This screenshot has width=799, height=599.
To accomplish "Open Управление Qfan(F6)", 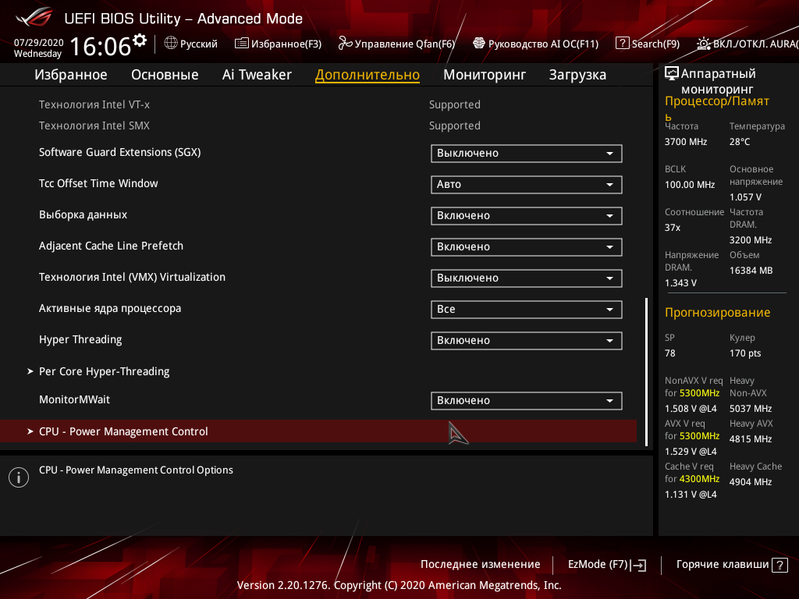I will (x=396, y=44).
